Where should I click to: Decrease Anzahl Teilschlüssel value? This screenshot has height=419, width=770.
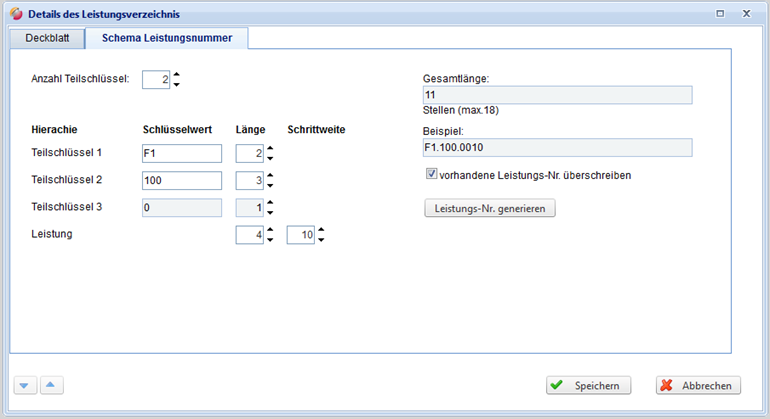(x=177, y=85)
